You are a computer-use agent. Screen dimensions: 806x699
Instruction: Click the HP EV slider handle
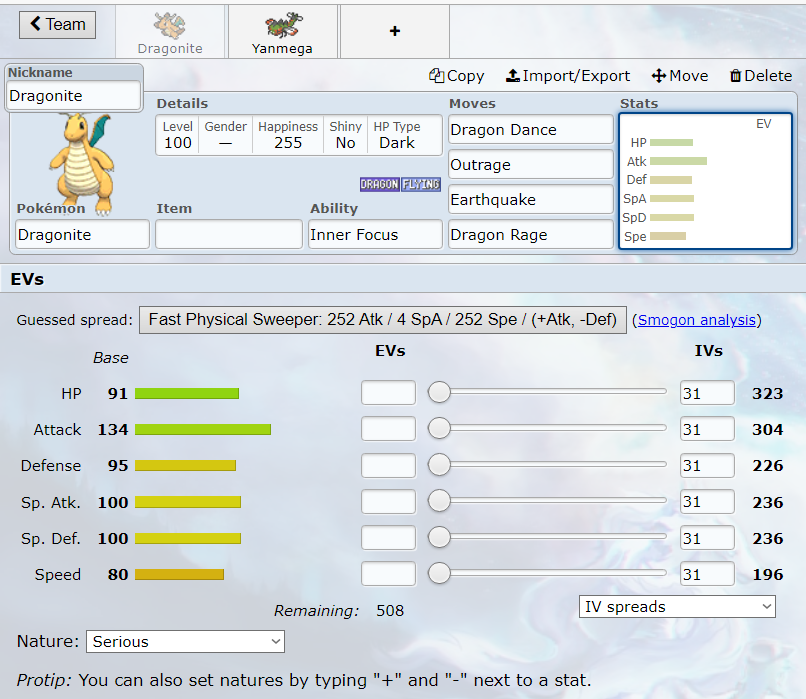coord(439,392)
